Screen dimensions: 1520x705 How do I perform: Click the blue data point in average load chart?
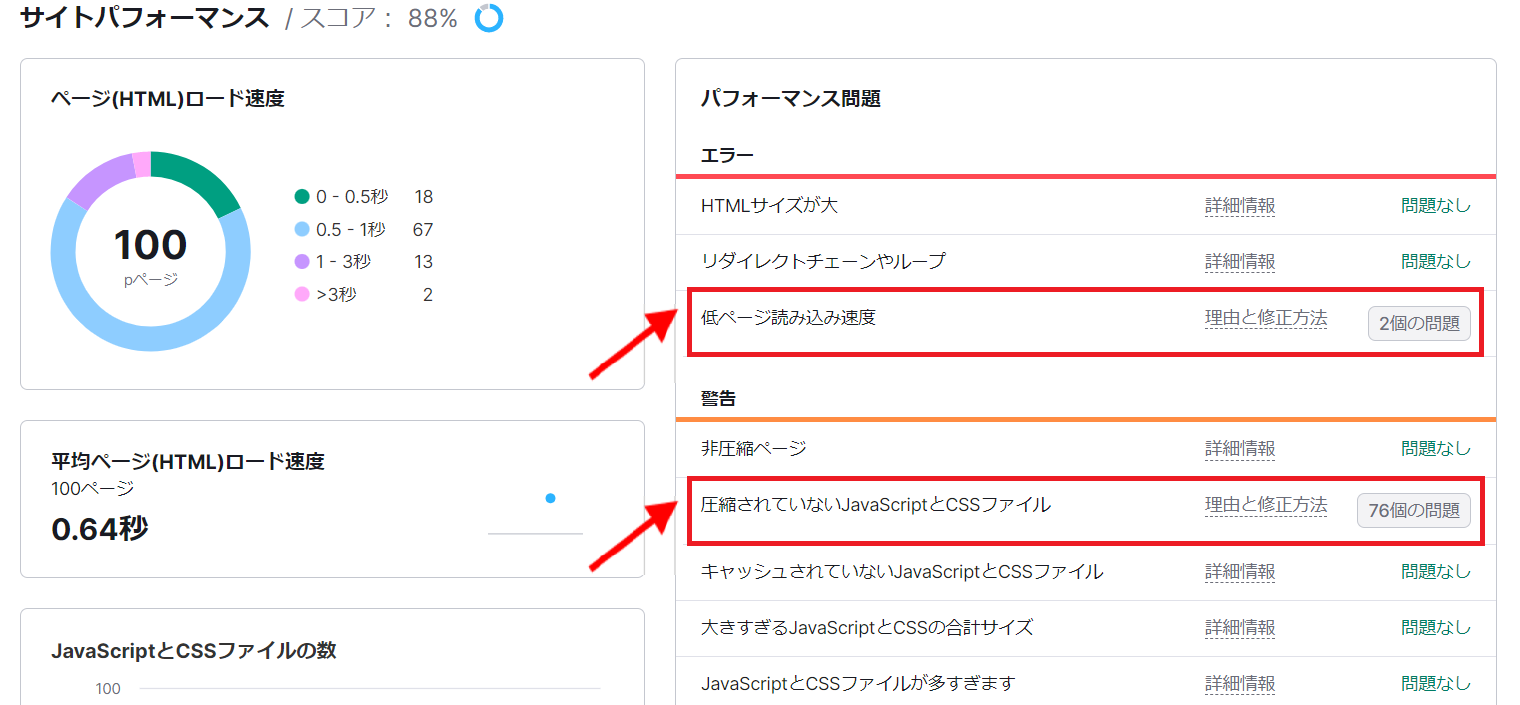coord(550,498)
